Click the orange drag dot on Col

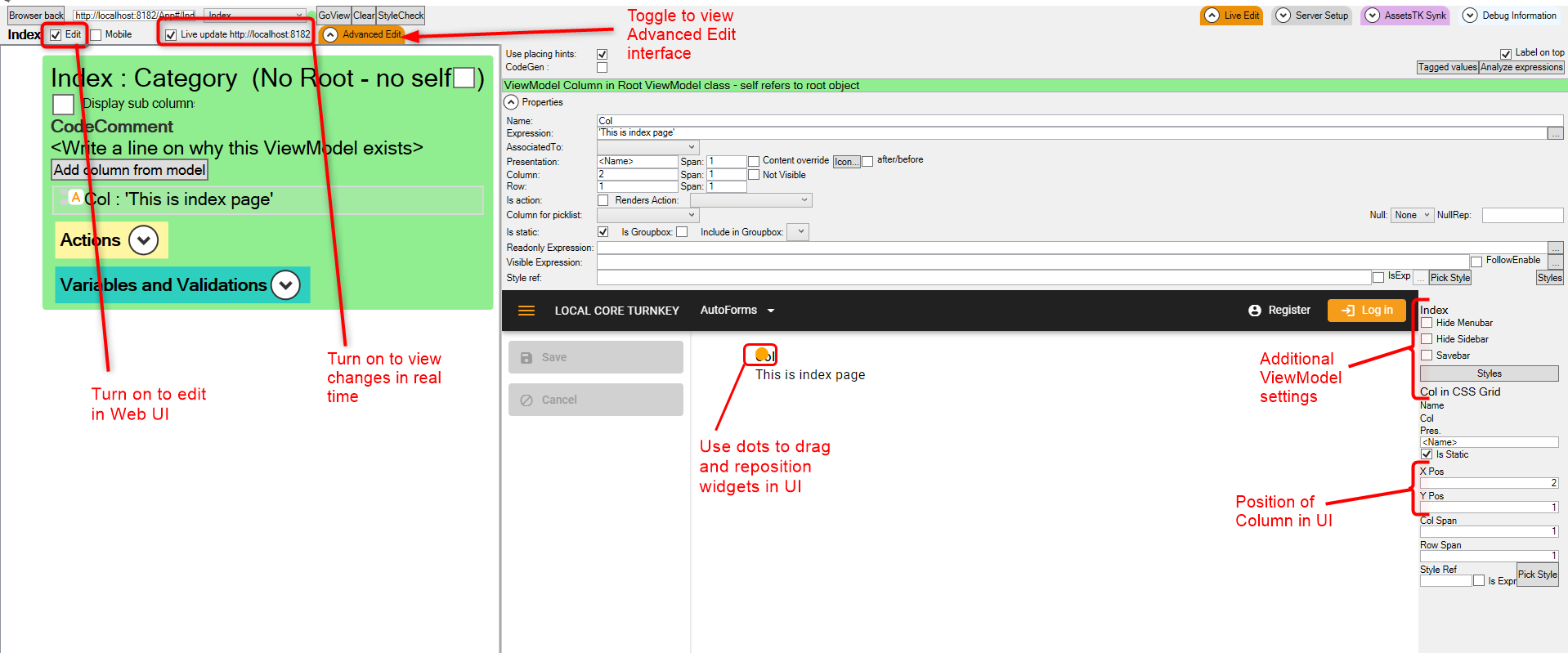pos(761,354)
